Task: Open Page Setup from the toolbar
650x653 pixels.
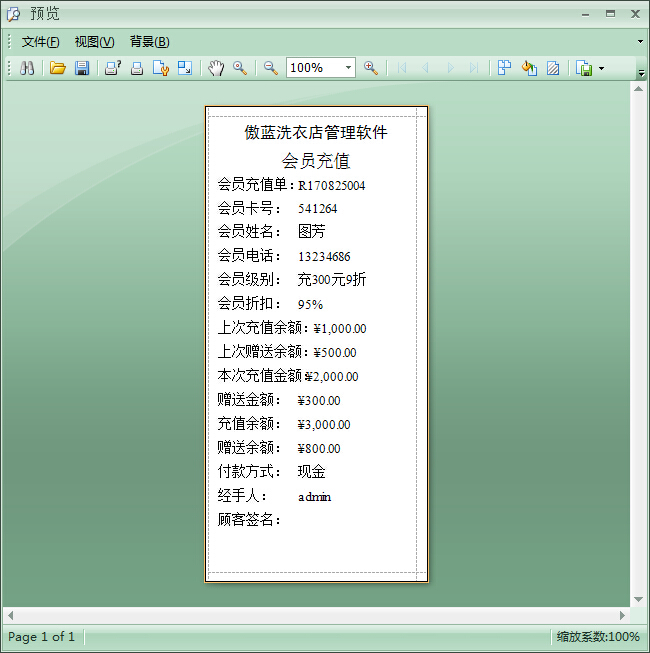Action: (161, 68)
